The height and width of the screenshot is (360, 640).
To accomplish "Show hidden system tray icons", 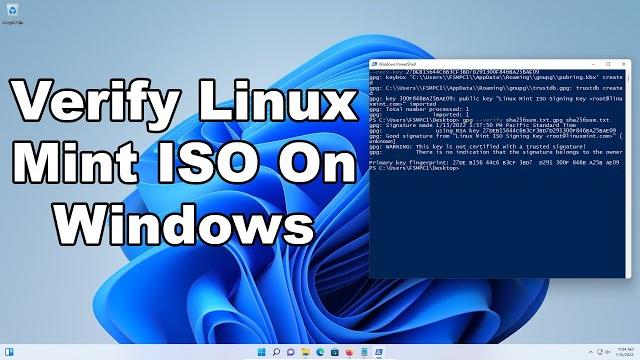I will click(590, 352).
